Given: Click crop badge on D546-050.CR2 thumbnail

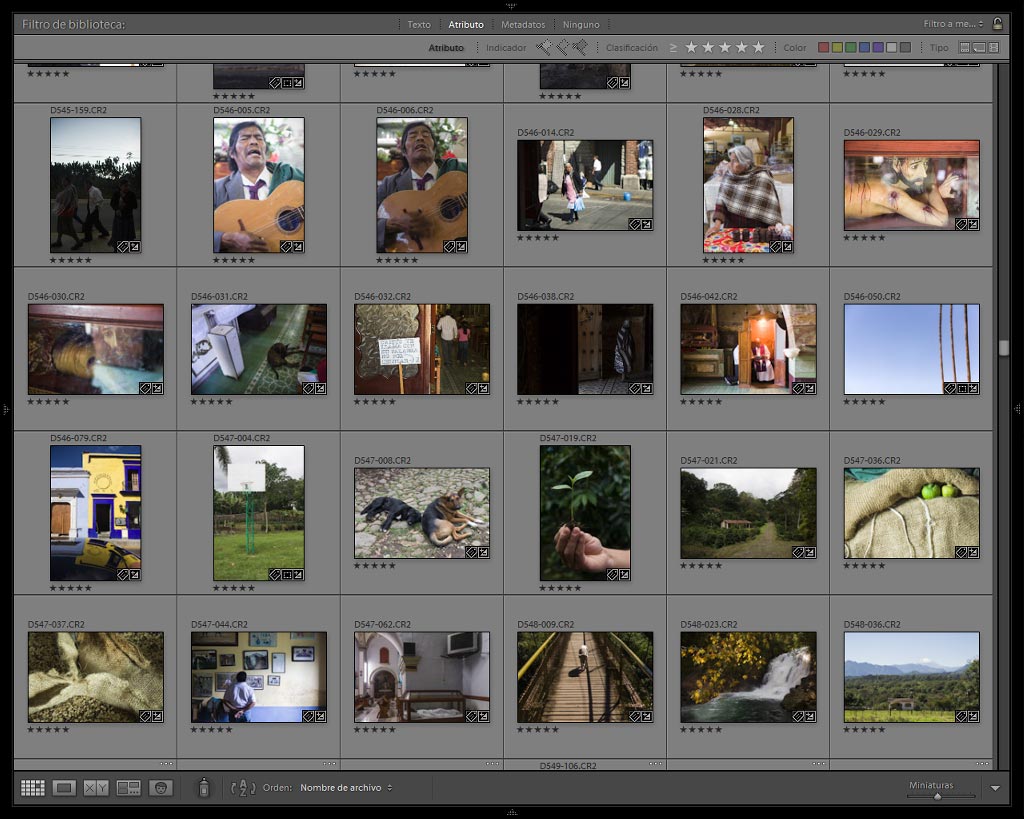Looking at the screenshot, I should coord(962,388).
